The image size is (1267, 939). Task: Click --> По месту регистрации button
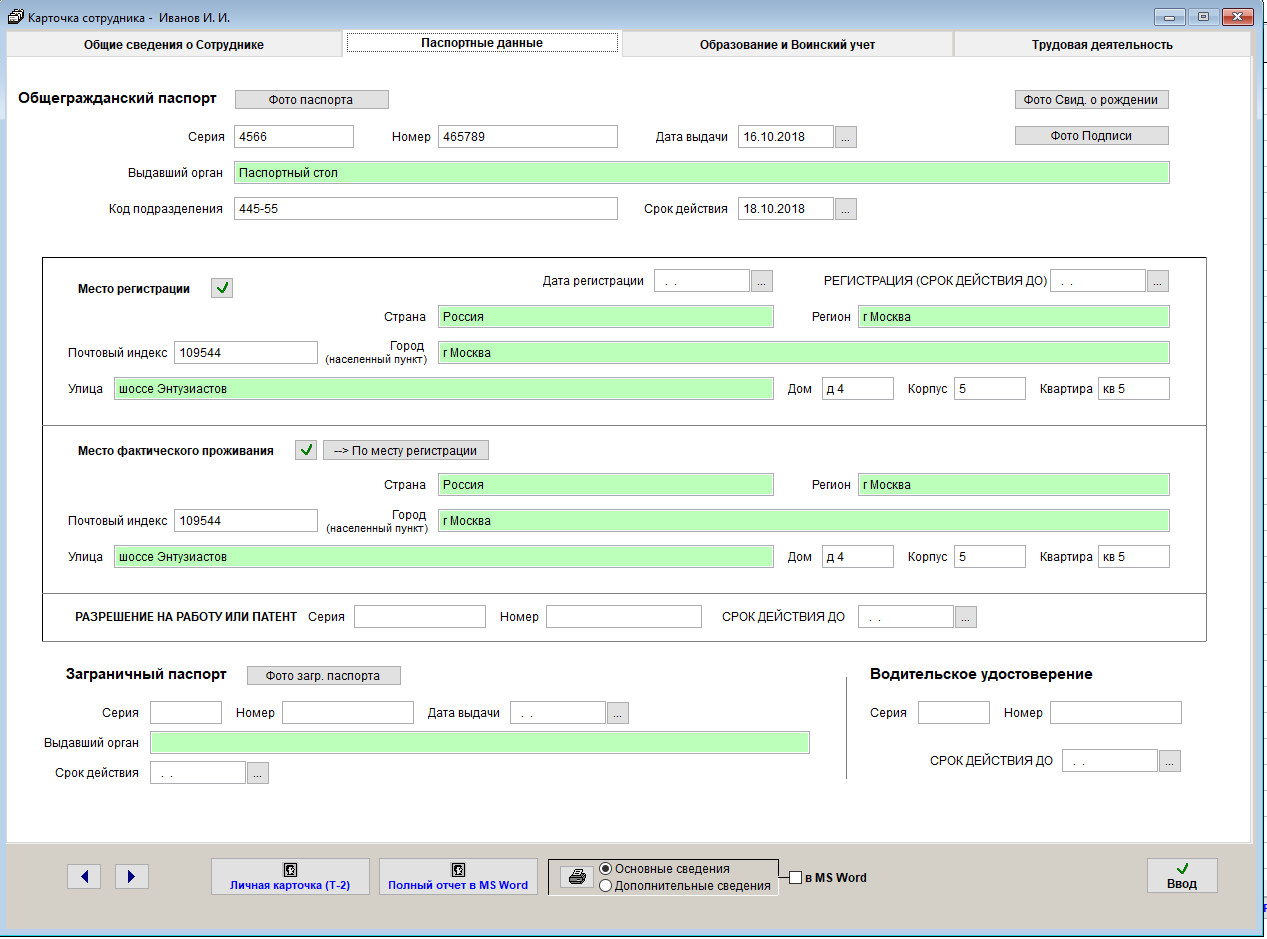(406, 450)
